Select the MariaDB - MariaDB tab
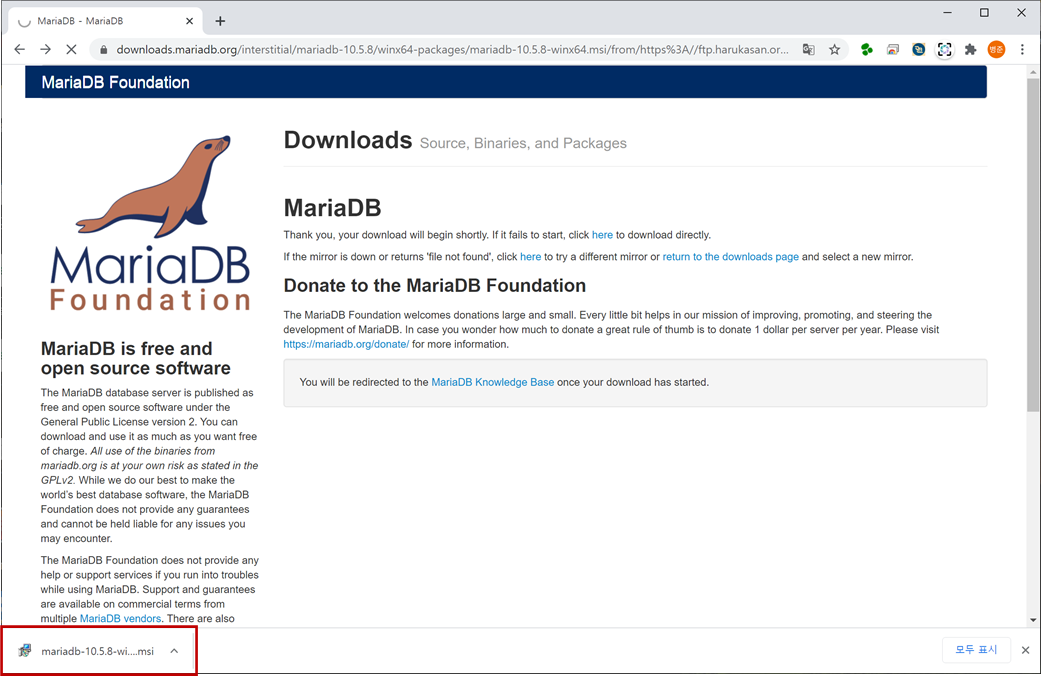The image size is (1041, 676). click(103, 21)
